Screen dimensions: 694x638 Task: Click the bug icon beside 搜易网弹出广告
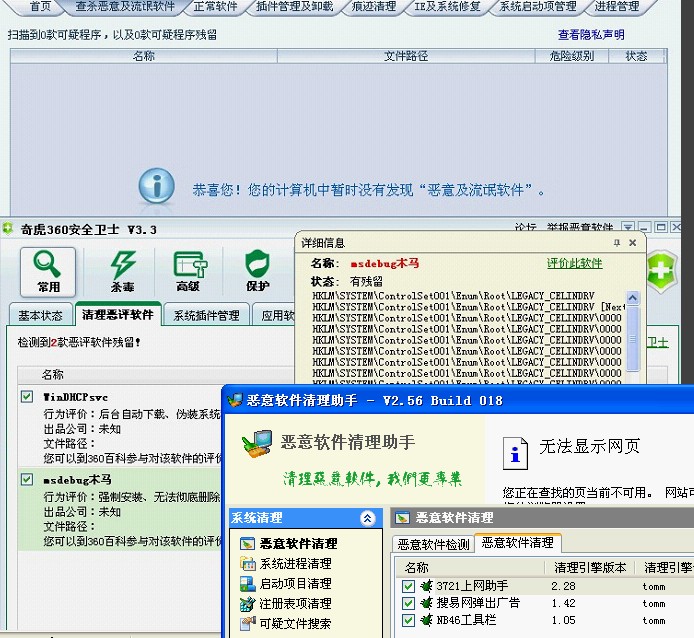[426, 603]
